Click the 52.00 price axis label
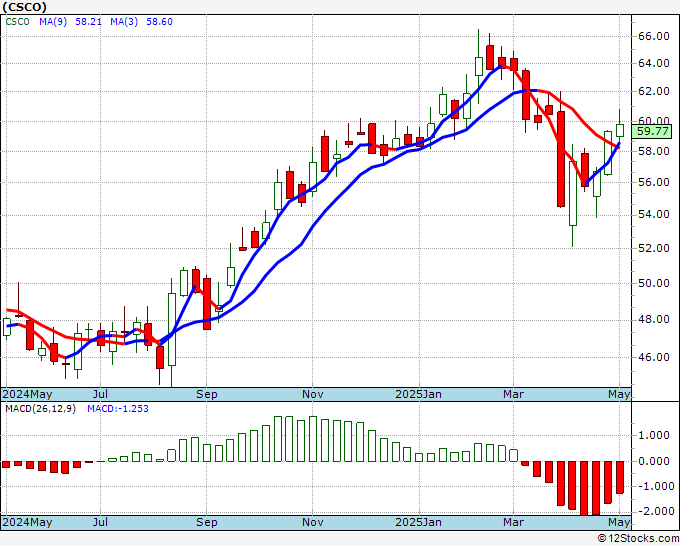The width and height of the screenshot is (680, 546). point(654,248)
